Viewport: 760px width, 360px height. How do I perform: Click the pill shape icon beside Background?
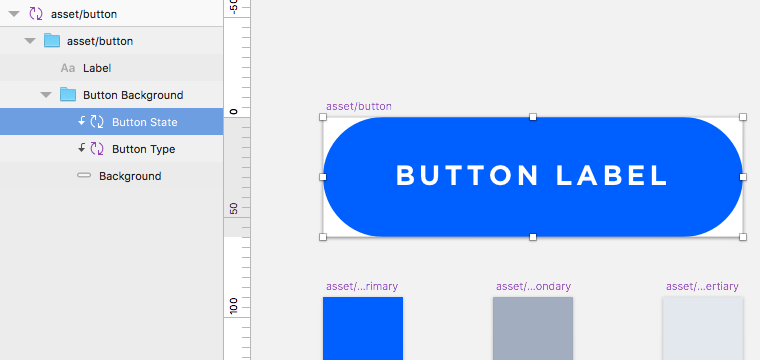point(84,176)
